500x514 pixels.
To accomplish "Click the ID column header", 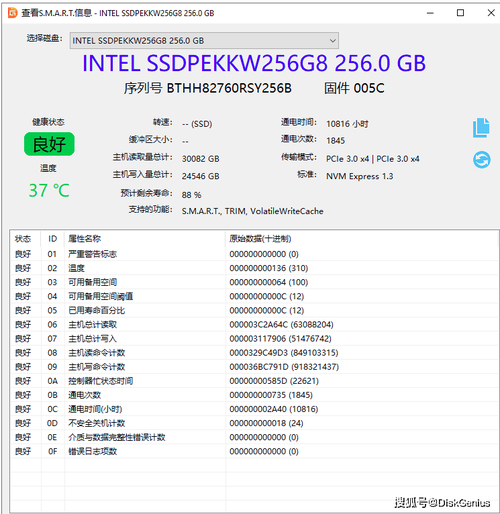I will point(52,239).
